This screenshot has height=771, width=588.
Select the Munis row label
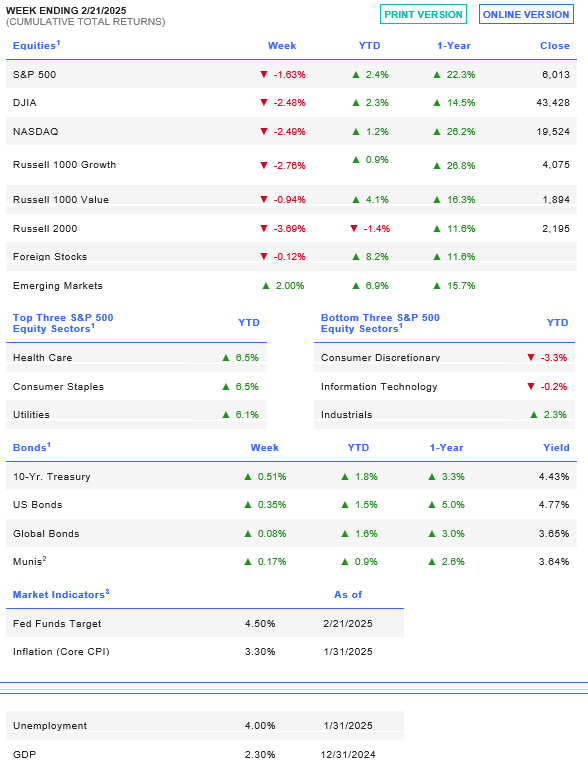tap(29, 561)
